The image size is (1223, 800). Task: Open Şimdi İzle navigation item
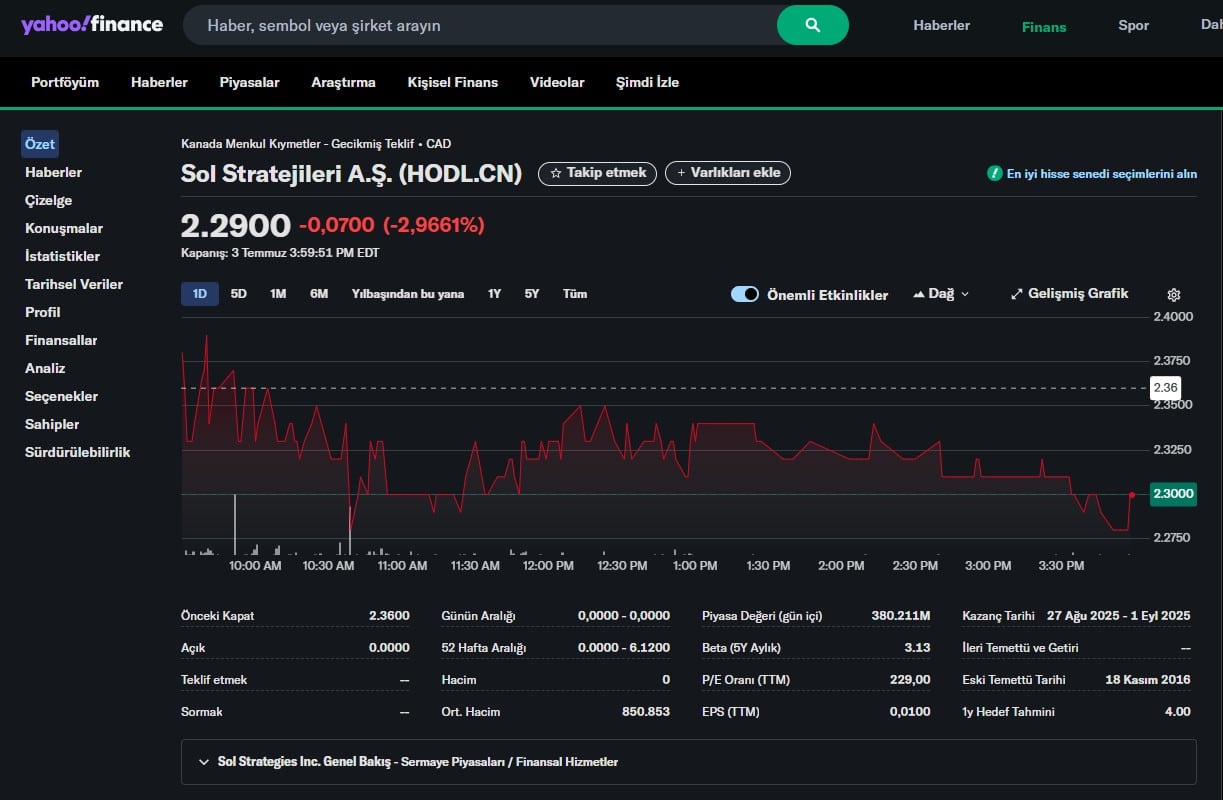647,82
